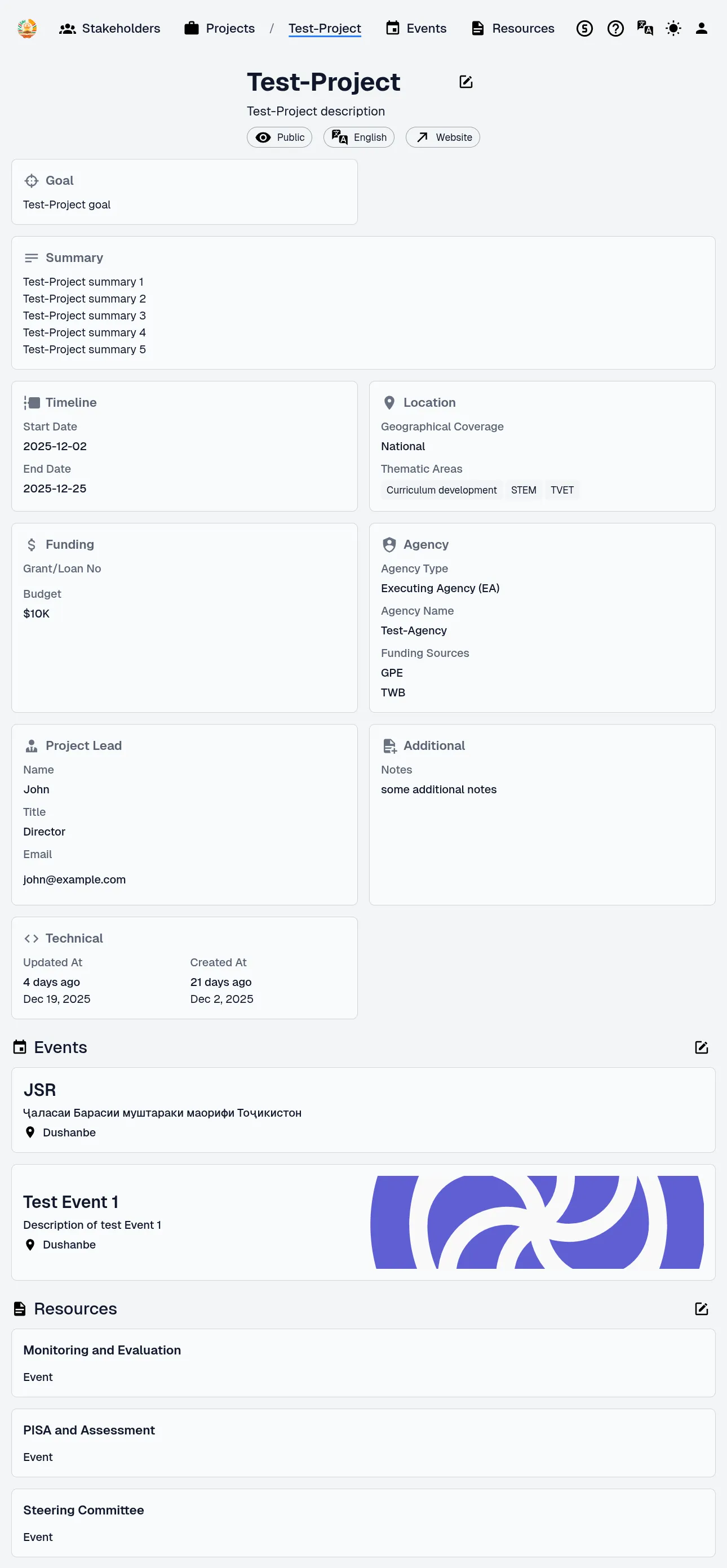The width and height of the screenshot is (727, 1568).
Task: Click the Test Event 1 banner image
Action: click(537, 1222)
